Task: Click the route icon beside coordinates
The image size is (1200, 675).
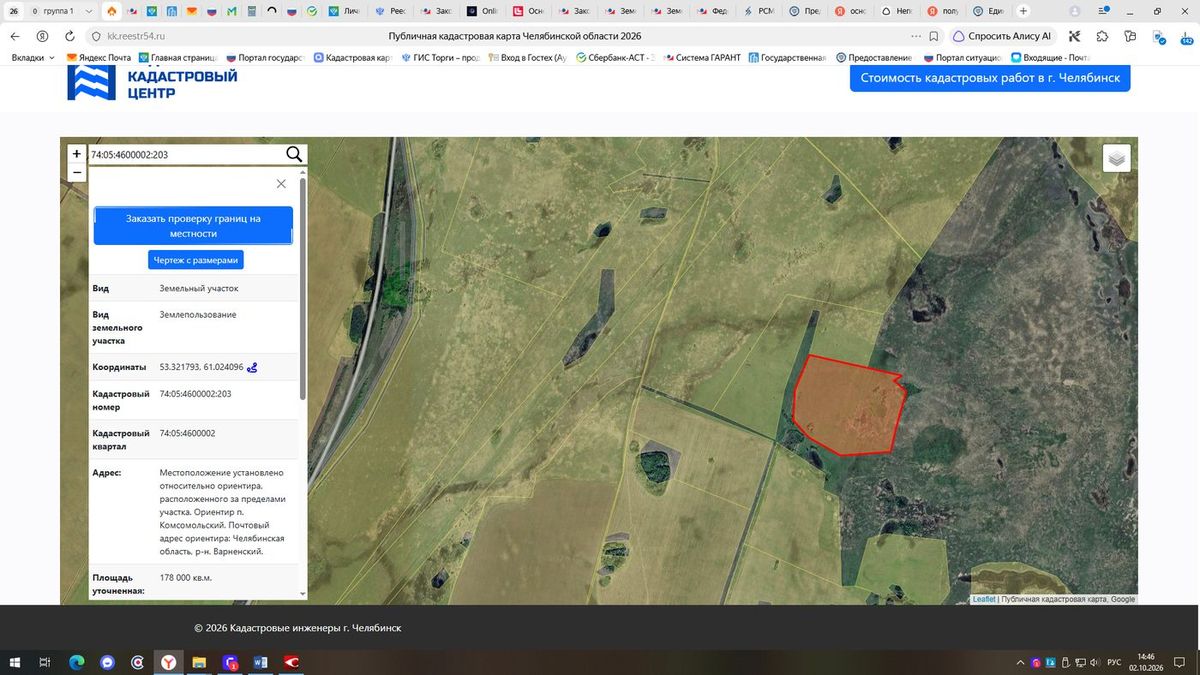Action: [x=253, y=367]
